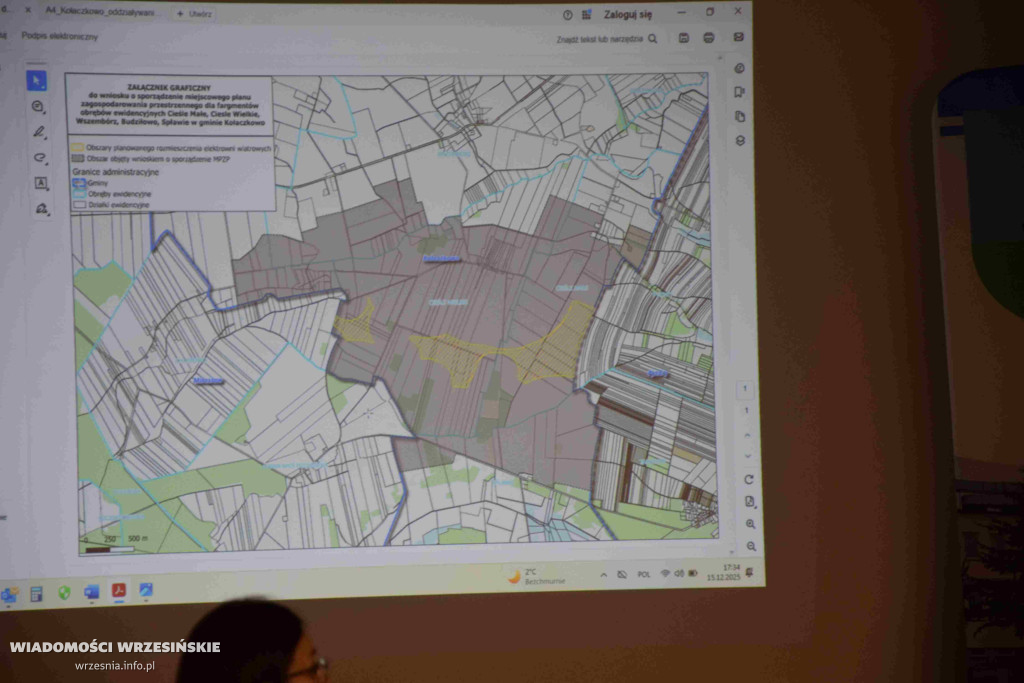The image size is (1024, 683).
Task: Rotate the page view clockwise
Action: (x=749, y=479)
